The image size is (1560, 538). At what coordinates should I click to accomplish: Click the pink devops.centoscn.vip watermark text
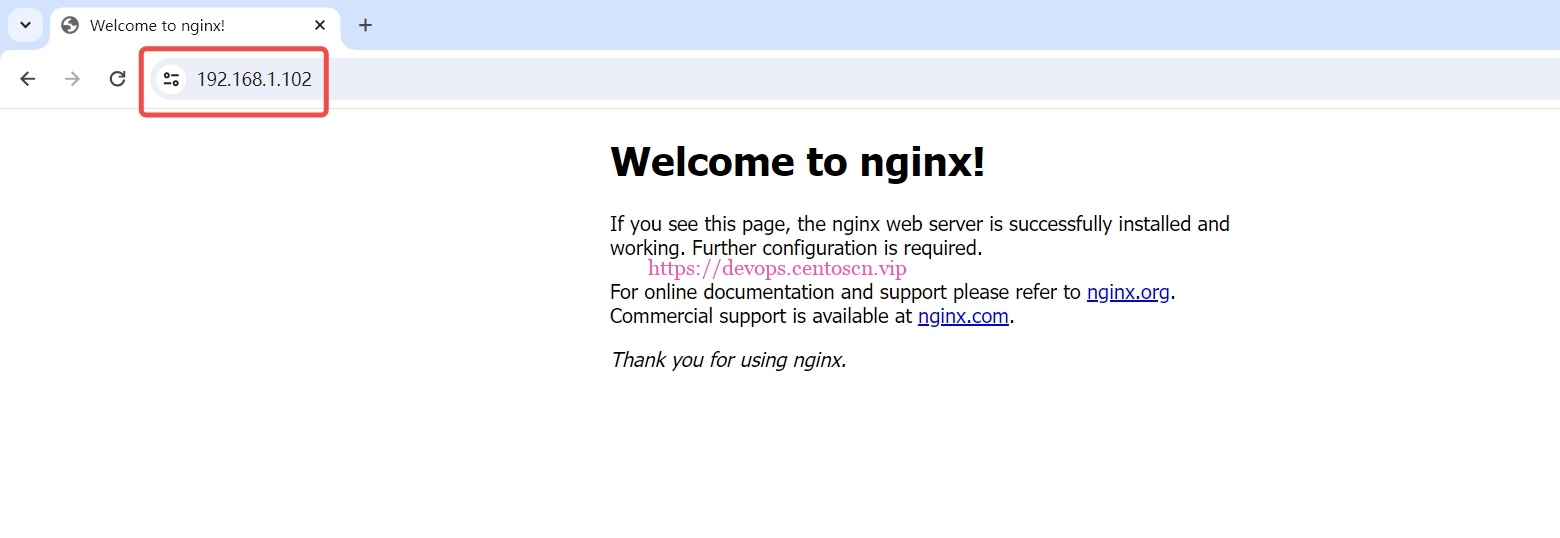point(777,268)
